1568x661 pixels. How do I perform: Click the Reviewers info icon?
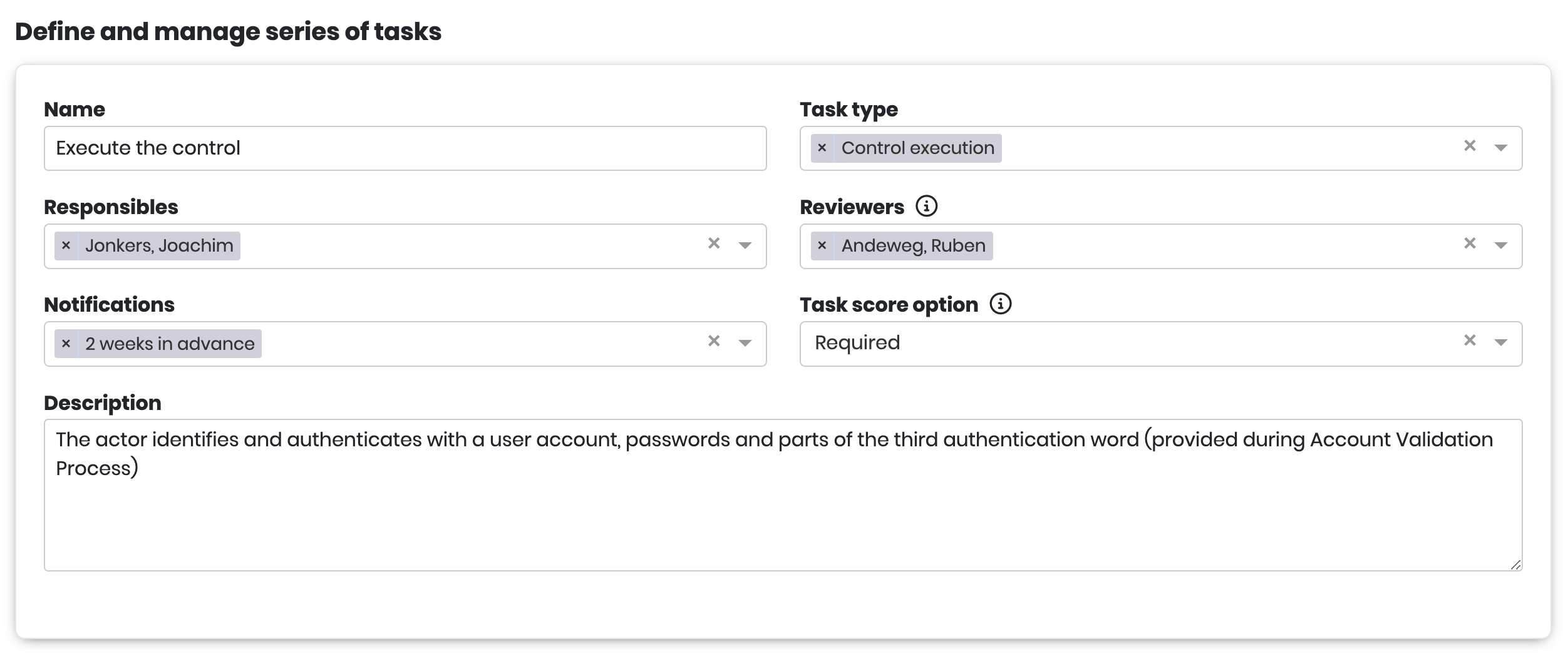coord(926,206)
